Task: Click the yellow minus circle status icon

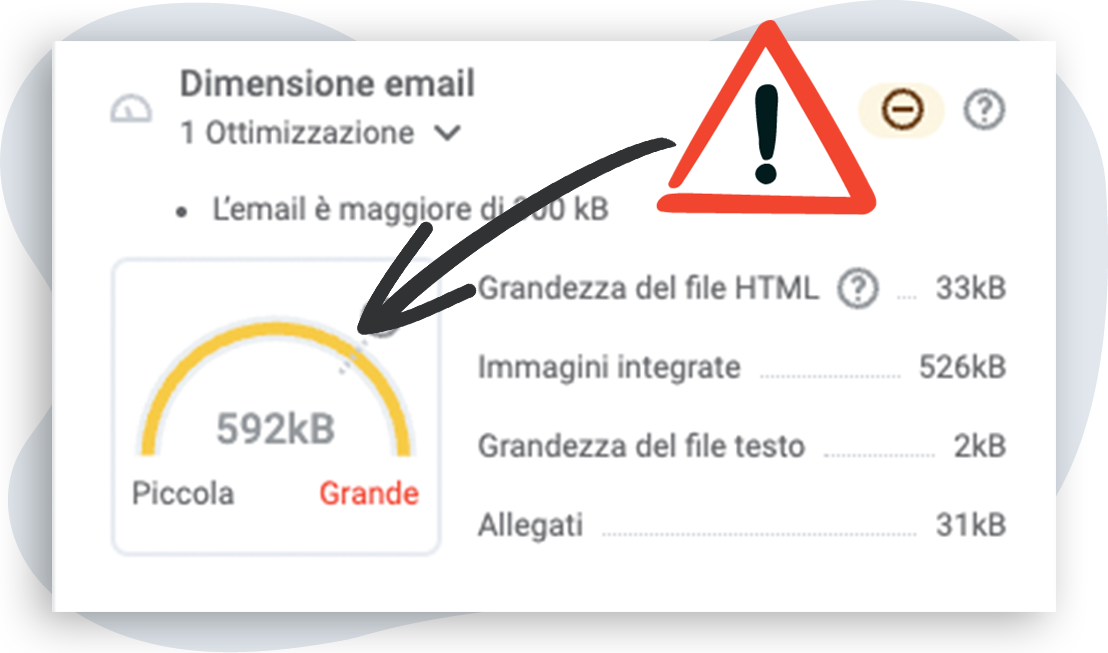Action: [x=902, y=110]
